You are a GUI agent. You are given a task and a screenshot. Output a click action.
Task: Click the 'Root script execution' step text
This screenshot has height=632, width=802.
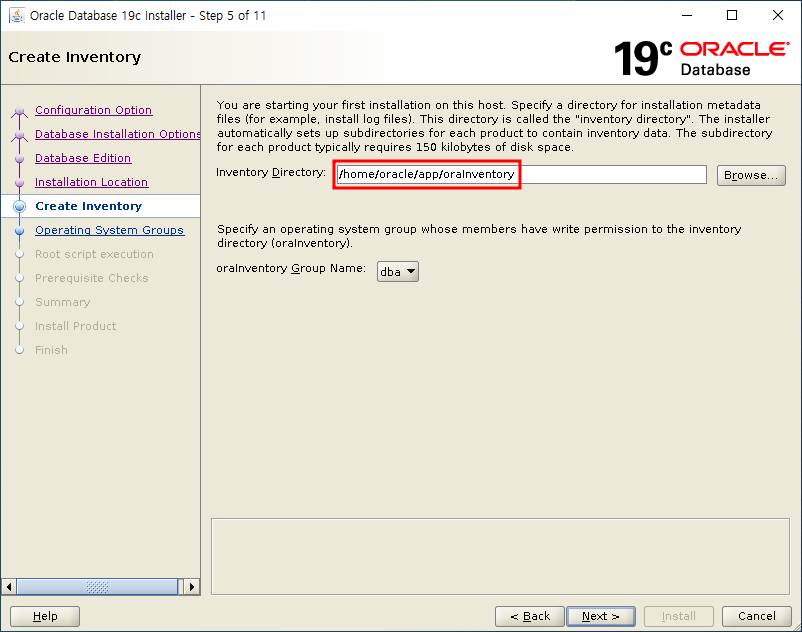point(94,254)
